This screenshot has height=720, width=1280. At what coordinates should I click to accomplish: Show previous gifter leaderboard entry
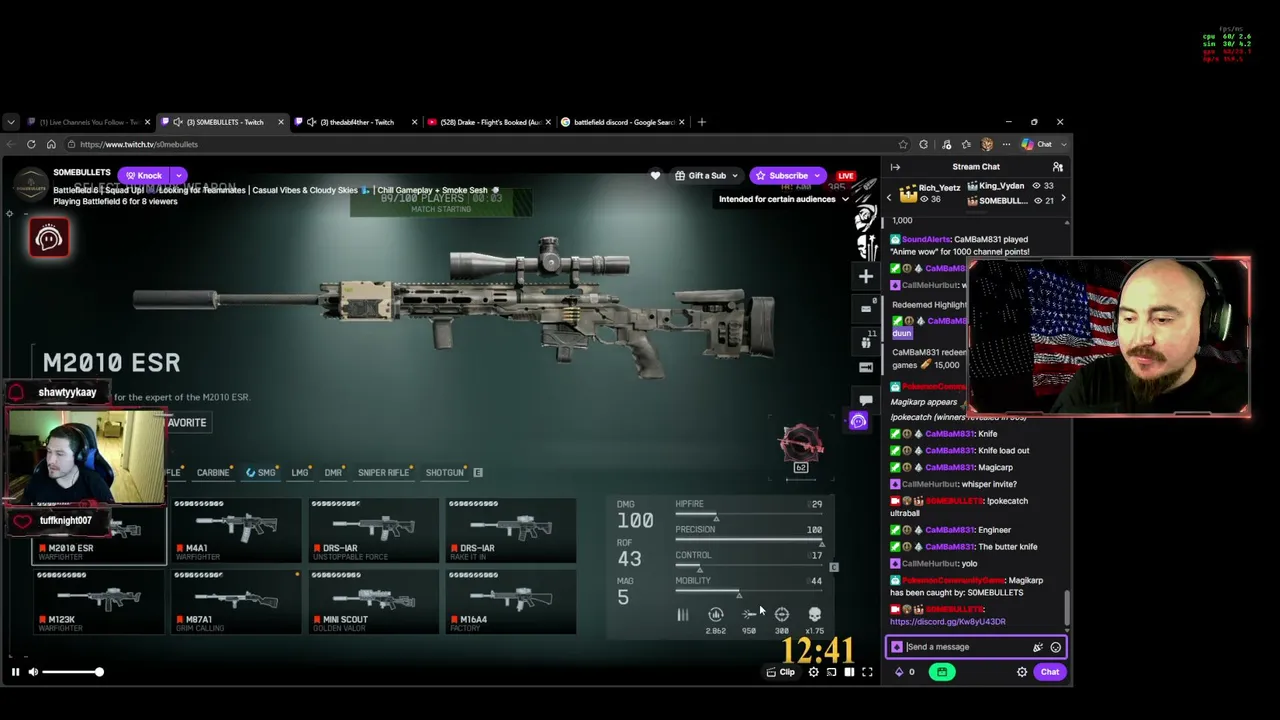(x=889, y=198)
